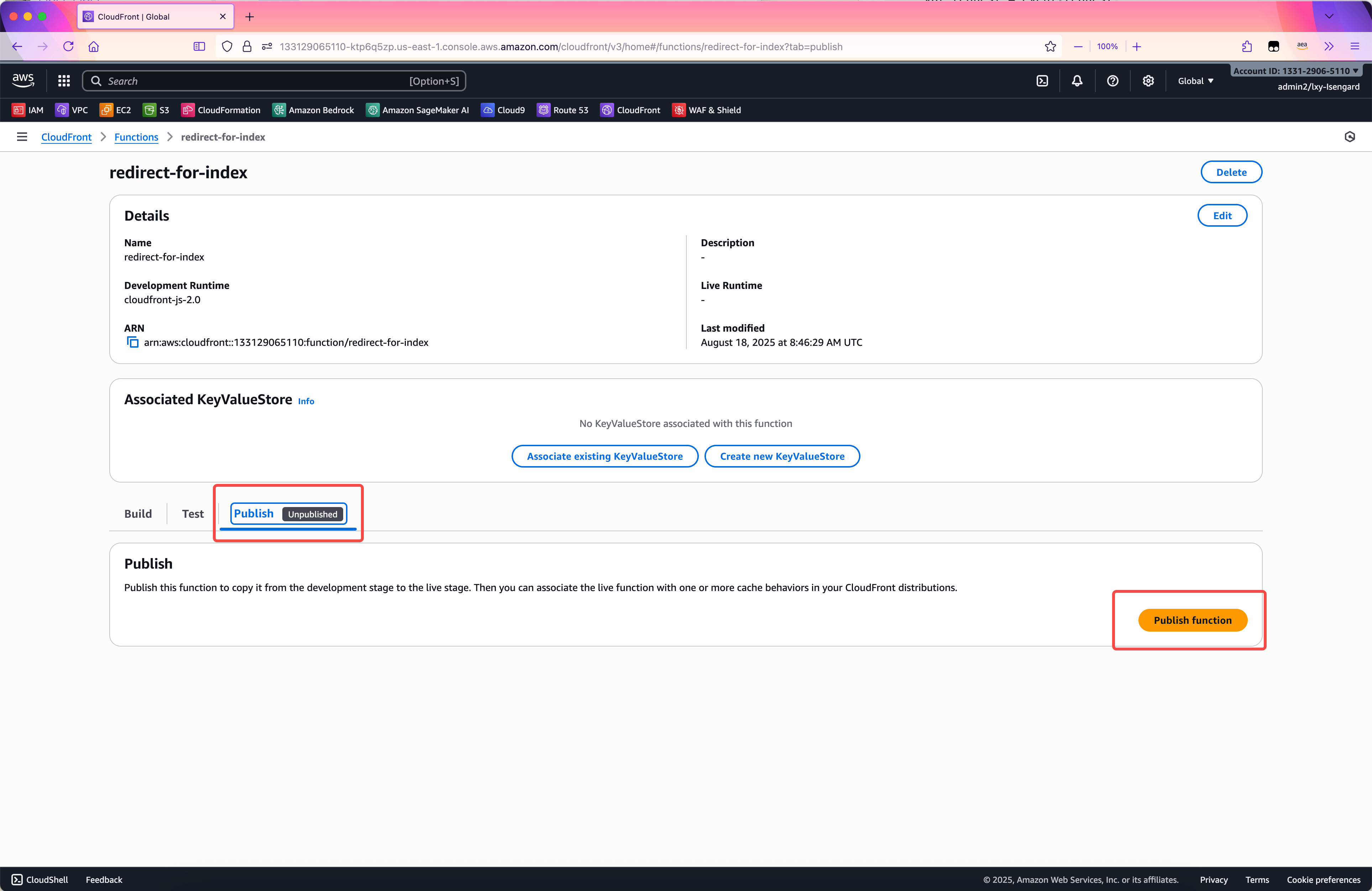This screenshot has height=891, width=1372.
Task: Open the CloudShell terminal icon in top bar
Action: 1042,81
